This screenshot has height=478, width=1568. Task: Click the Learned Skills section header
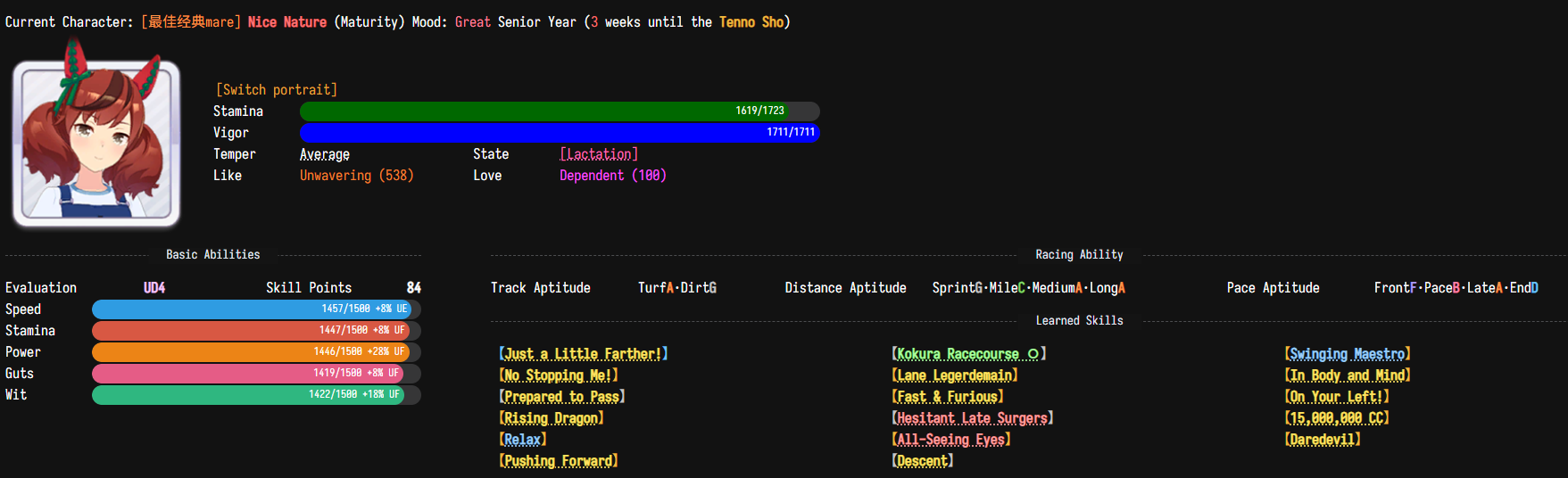point(1080,321)
